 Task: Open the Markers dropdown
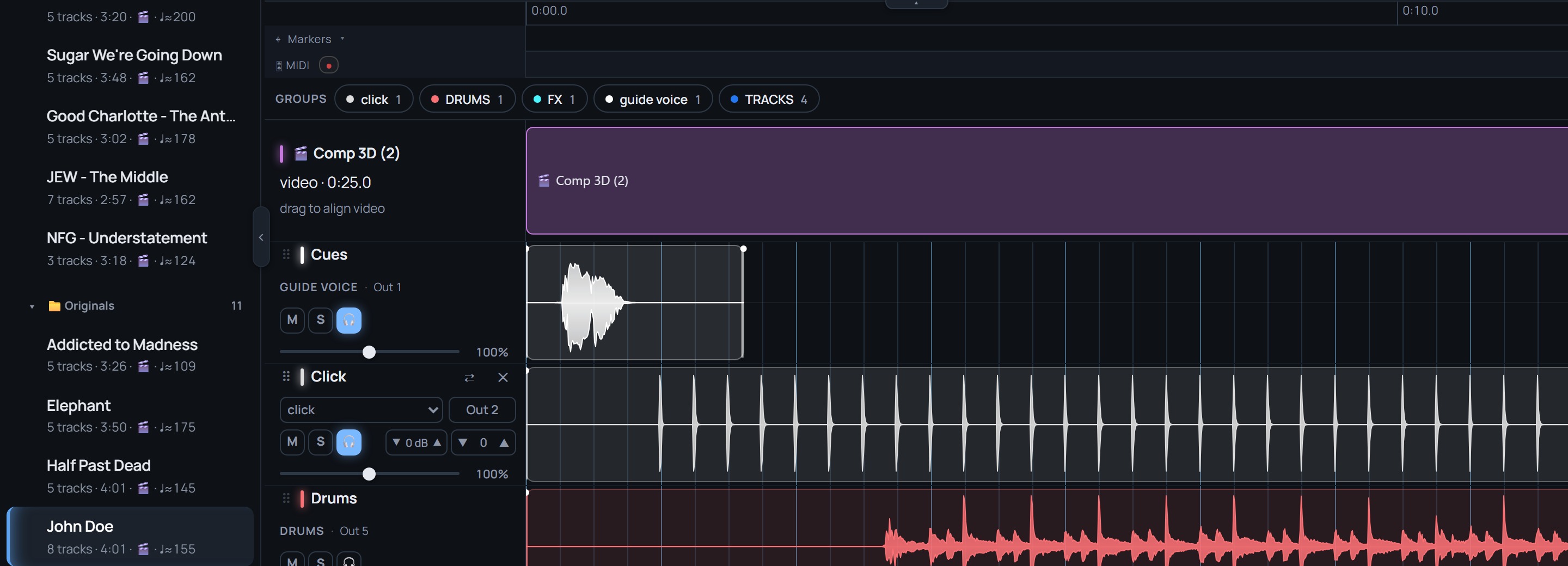[342, 39]
